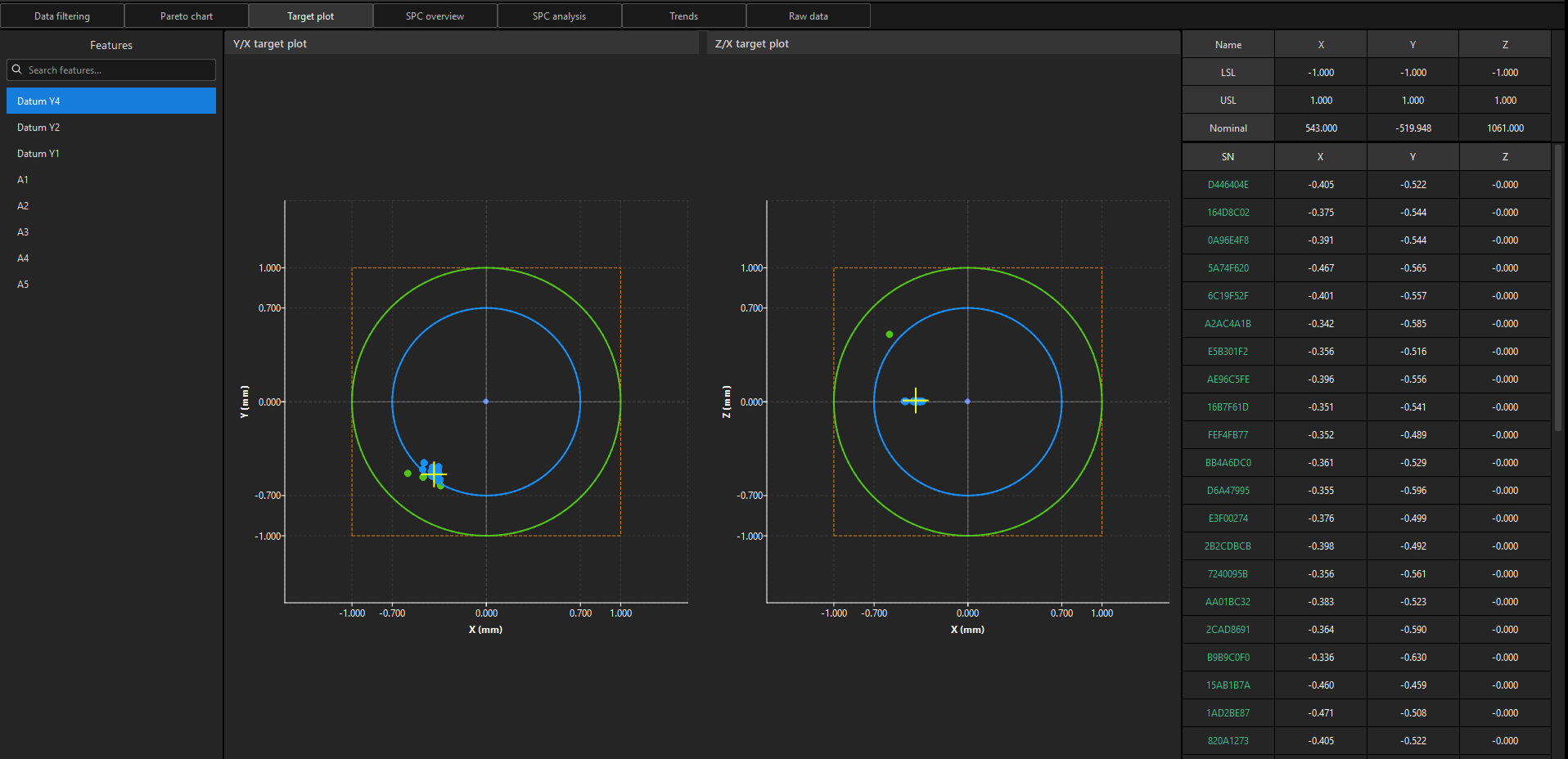Click Nominal X value 543.000
Image resolution: width=1568 pixels, height=759 pixels.
click(x=1321, y=128)
